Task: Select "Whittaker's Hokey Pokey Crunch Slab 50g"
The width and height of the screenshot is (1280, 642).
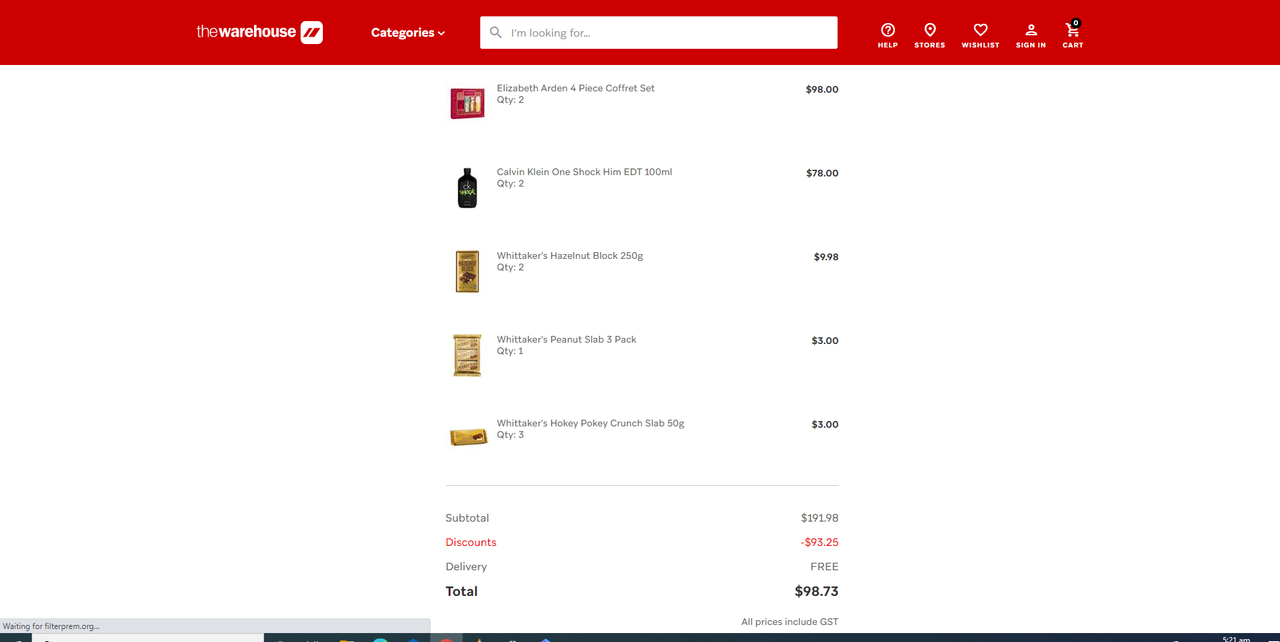Action: [591, 424]
